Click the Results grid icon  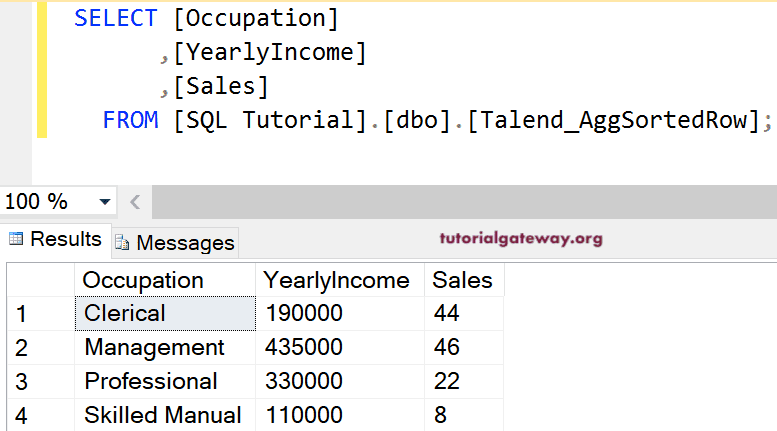tap(16, 240)
